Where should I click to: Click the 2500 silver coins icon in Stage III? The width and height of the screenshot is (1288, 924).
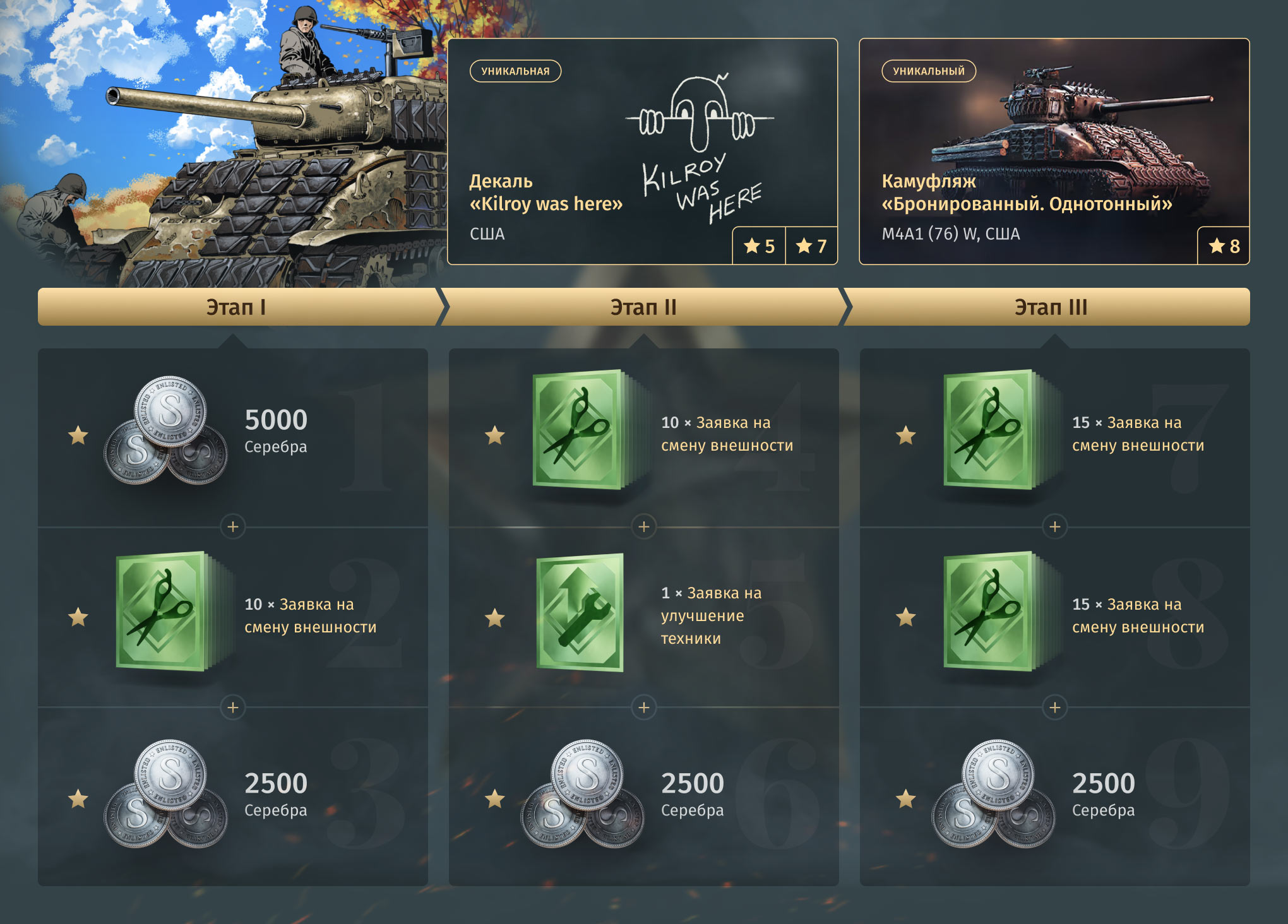(x=993, y=793)
